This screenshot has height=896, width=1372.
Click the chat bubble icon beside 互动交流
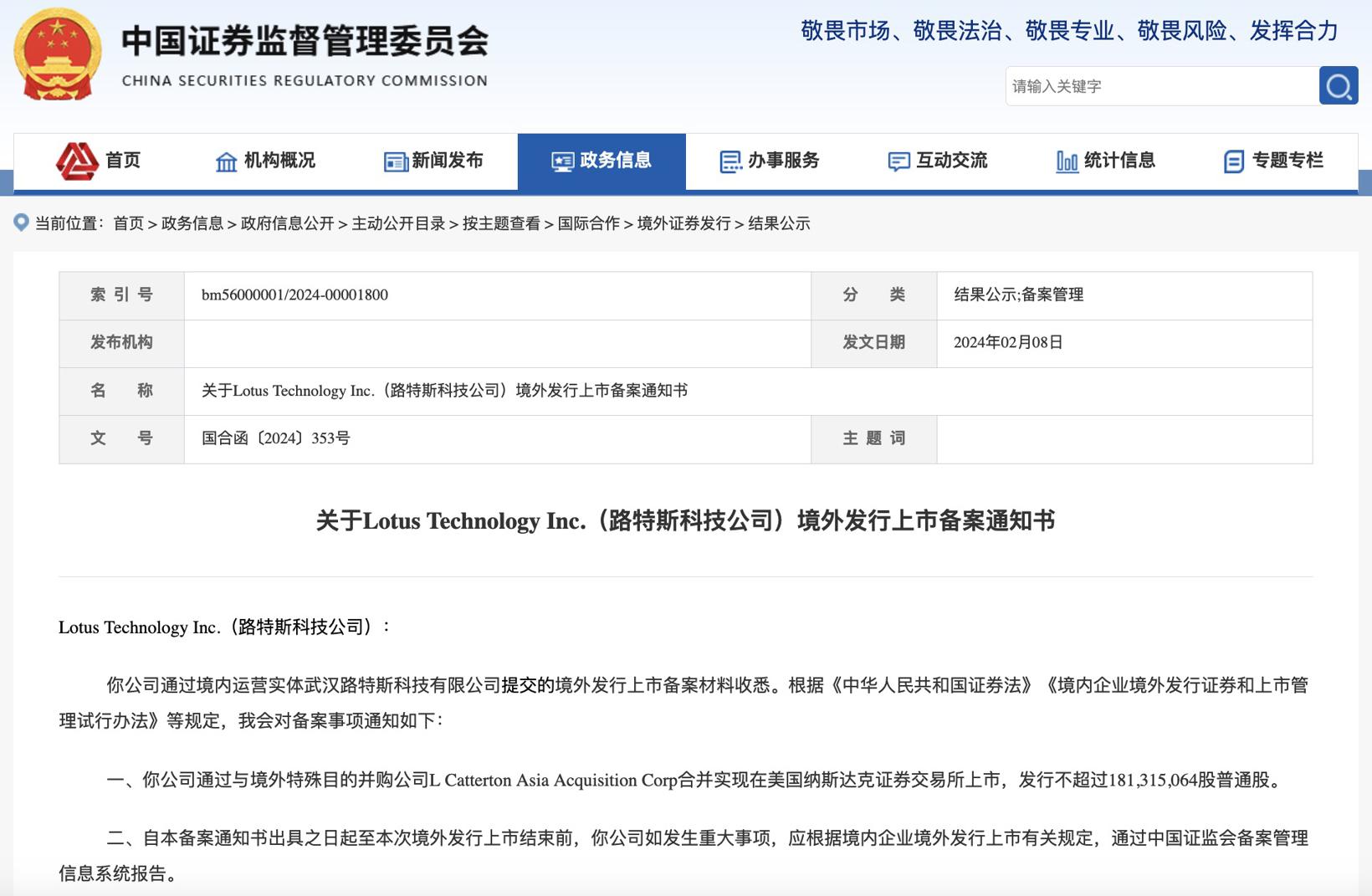[898, 161]
